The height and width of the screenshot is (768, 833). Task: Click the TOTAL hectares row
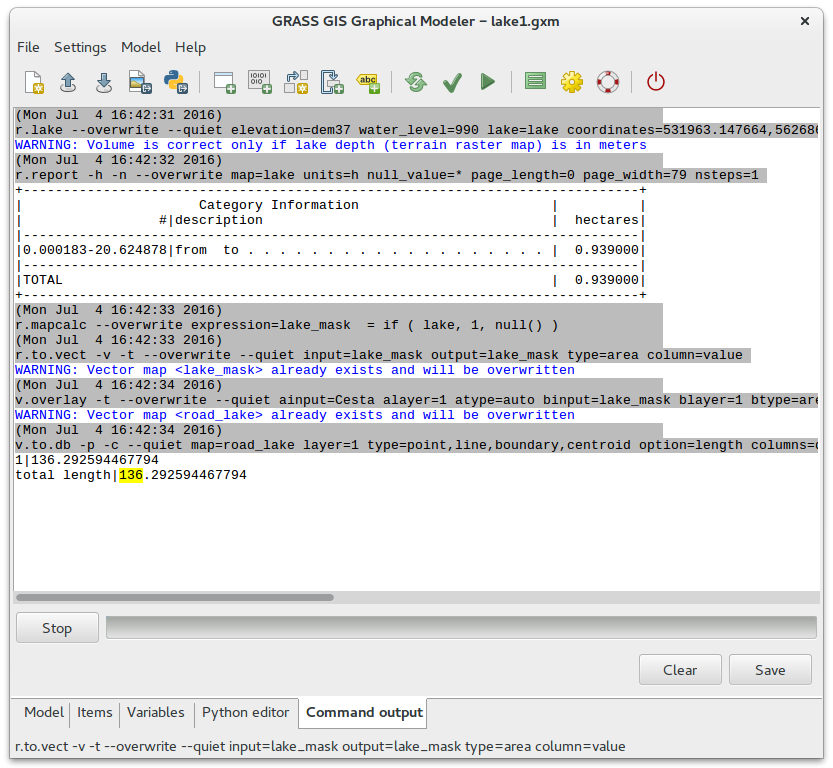(x=330, y=280)
